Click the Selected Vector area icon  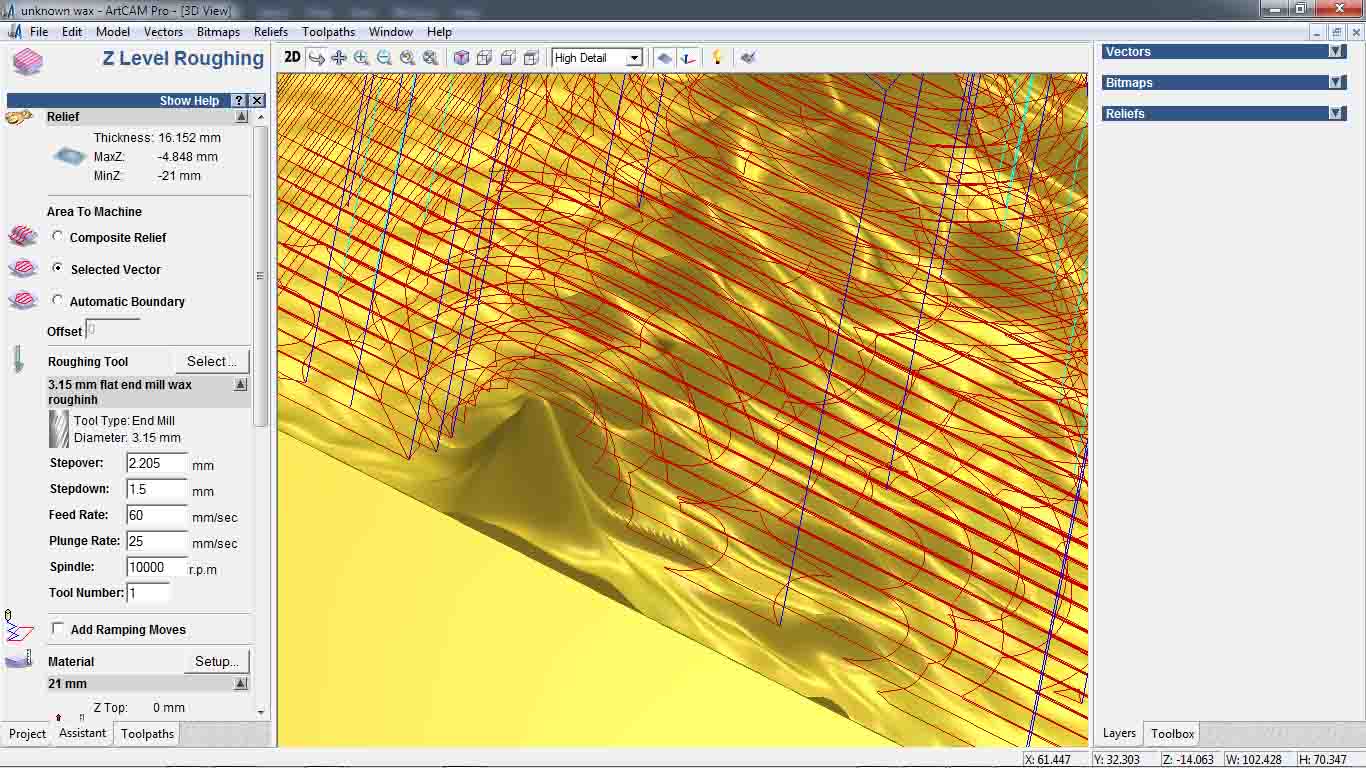[22, 269]
